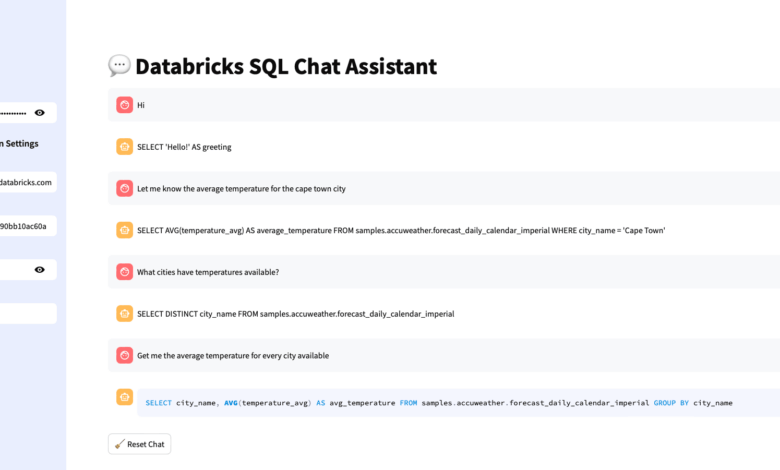Image resolution: width=780 pixels, height=470 pixels.
Task: Click the user avatar beside the Cape Town question
Action: click(124, 188)
